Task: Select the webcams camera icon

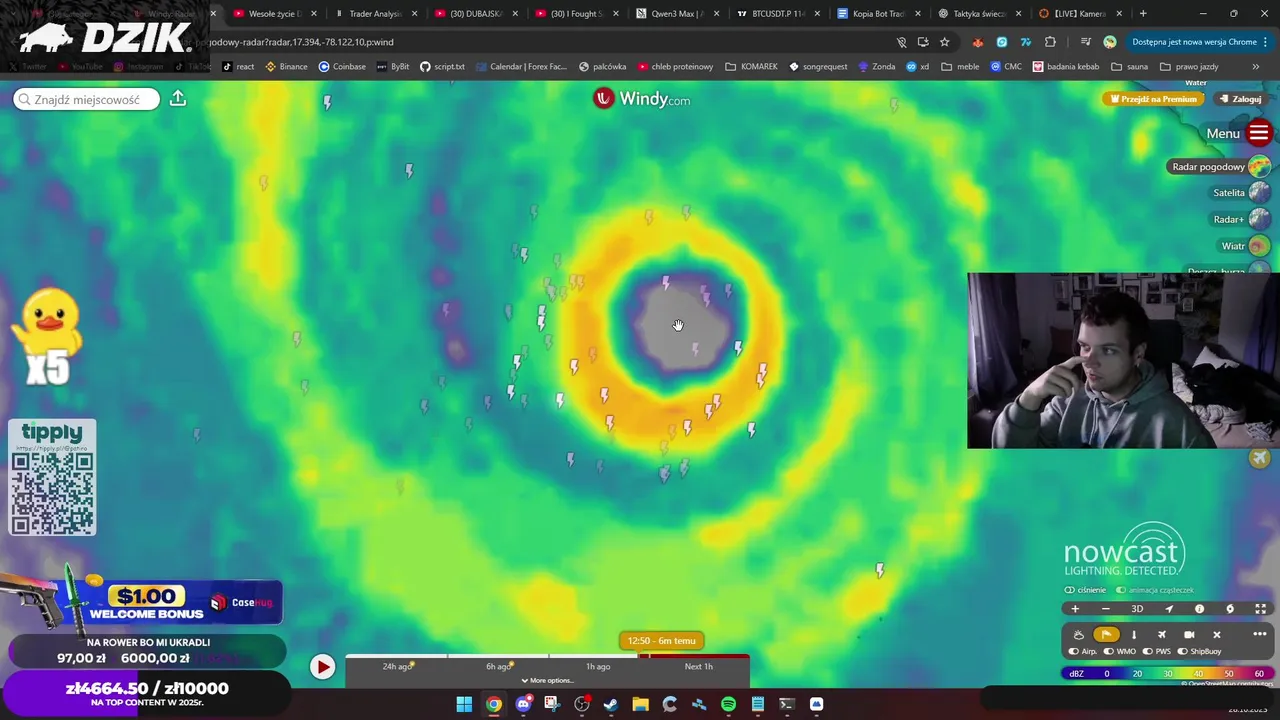Action: (1189, 635)
